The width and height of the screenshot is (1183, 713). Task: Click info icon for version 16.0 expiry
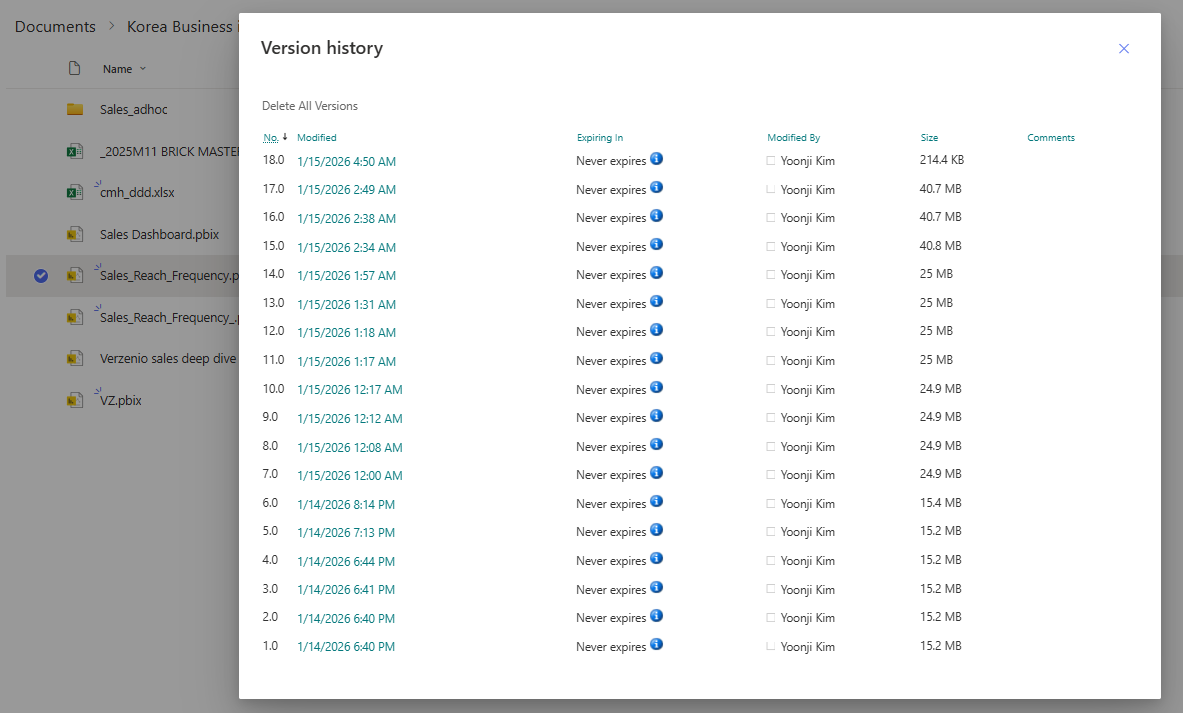pos(656,216)
